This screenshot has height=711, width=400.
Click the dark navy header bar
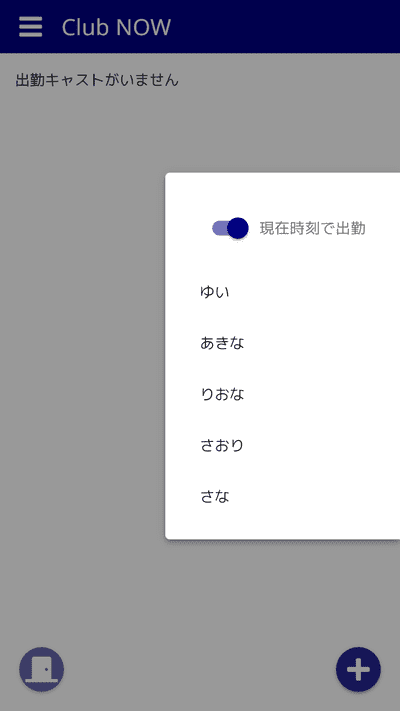tap(281, 27)
